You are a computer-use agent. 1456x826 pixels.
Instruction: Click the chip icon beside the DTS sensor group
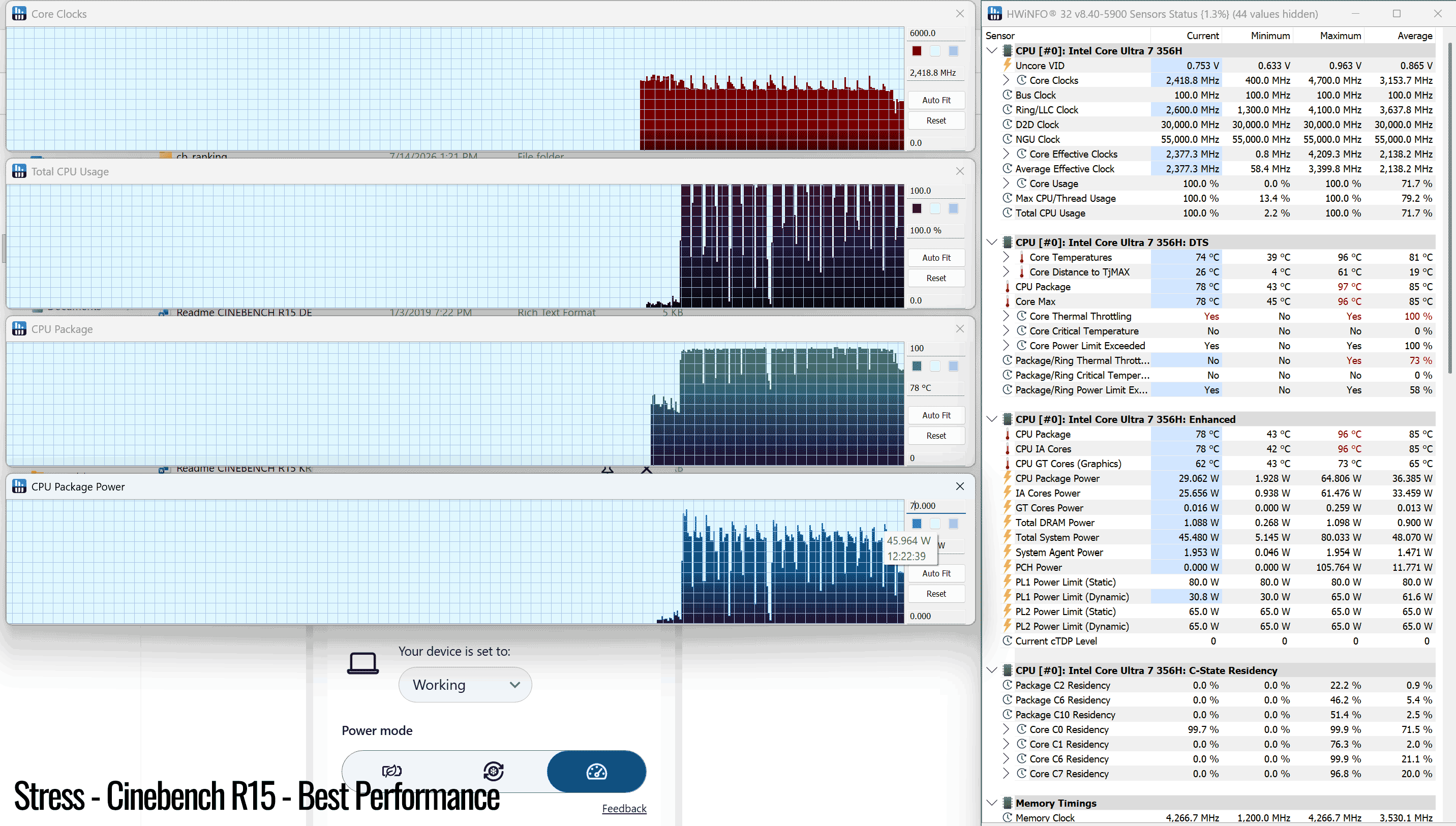[x=1007, y=242]
